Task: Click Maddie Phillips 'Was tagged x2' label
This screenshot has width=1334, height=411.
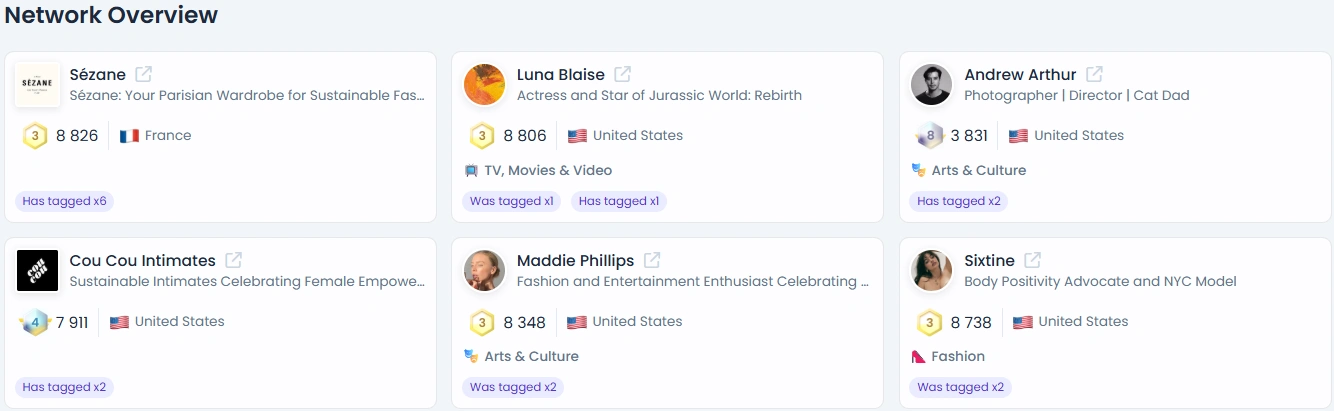Action: pos(513,387)
